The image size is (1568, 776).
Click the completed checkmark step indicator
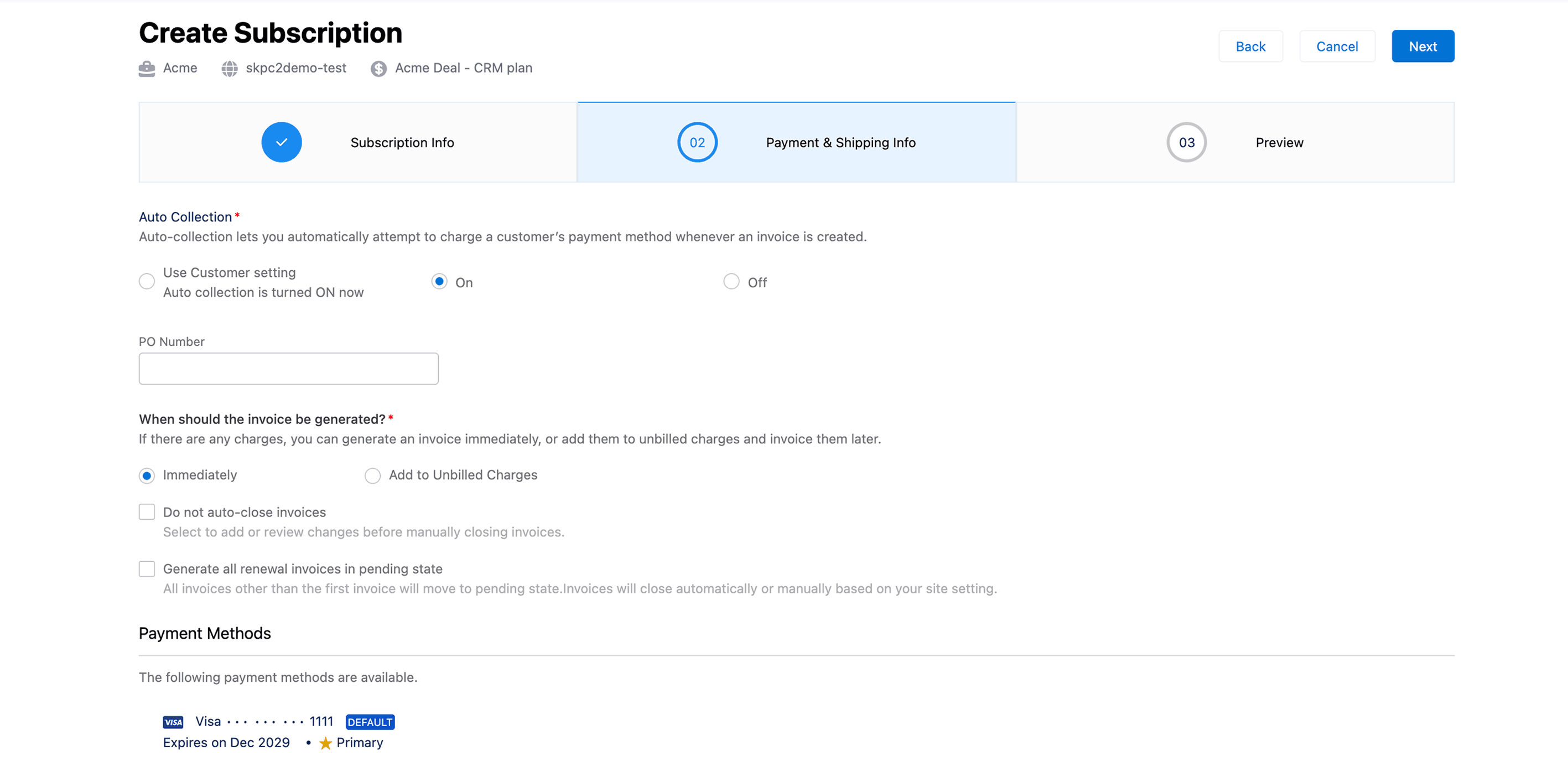click(281, 142)
